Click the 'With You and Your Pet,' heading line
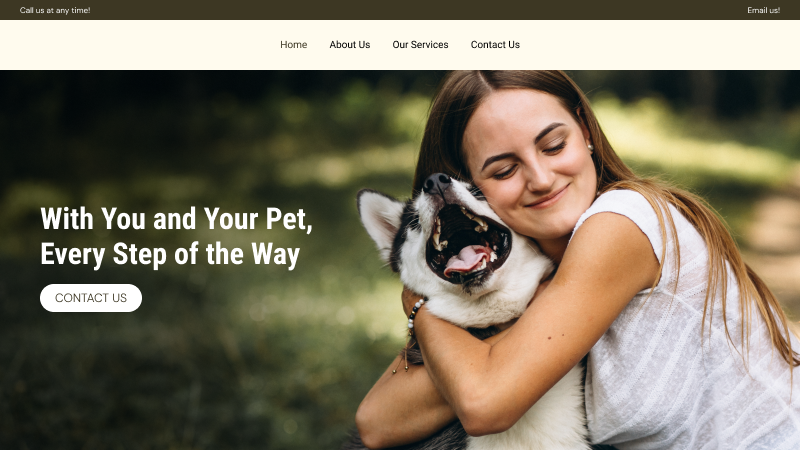The height and width of the screenshot is (450, 800). (176, 219)
